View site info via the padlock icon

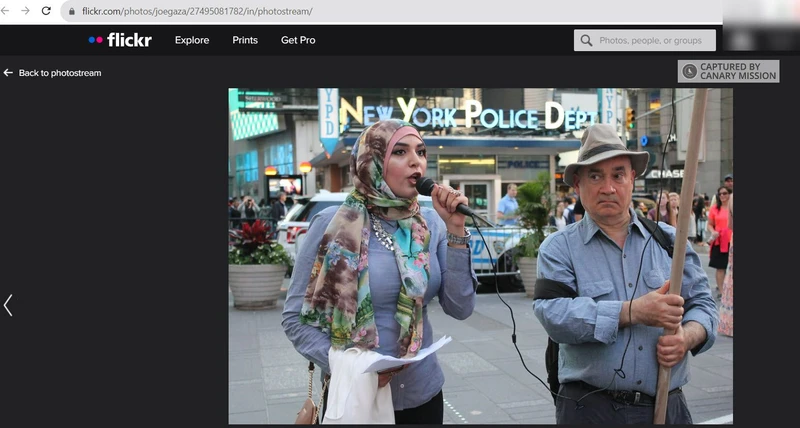click(x=70, y=11)
